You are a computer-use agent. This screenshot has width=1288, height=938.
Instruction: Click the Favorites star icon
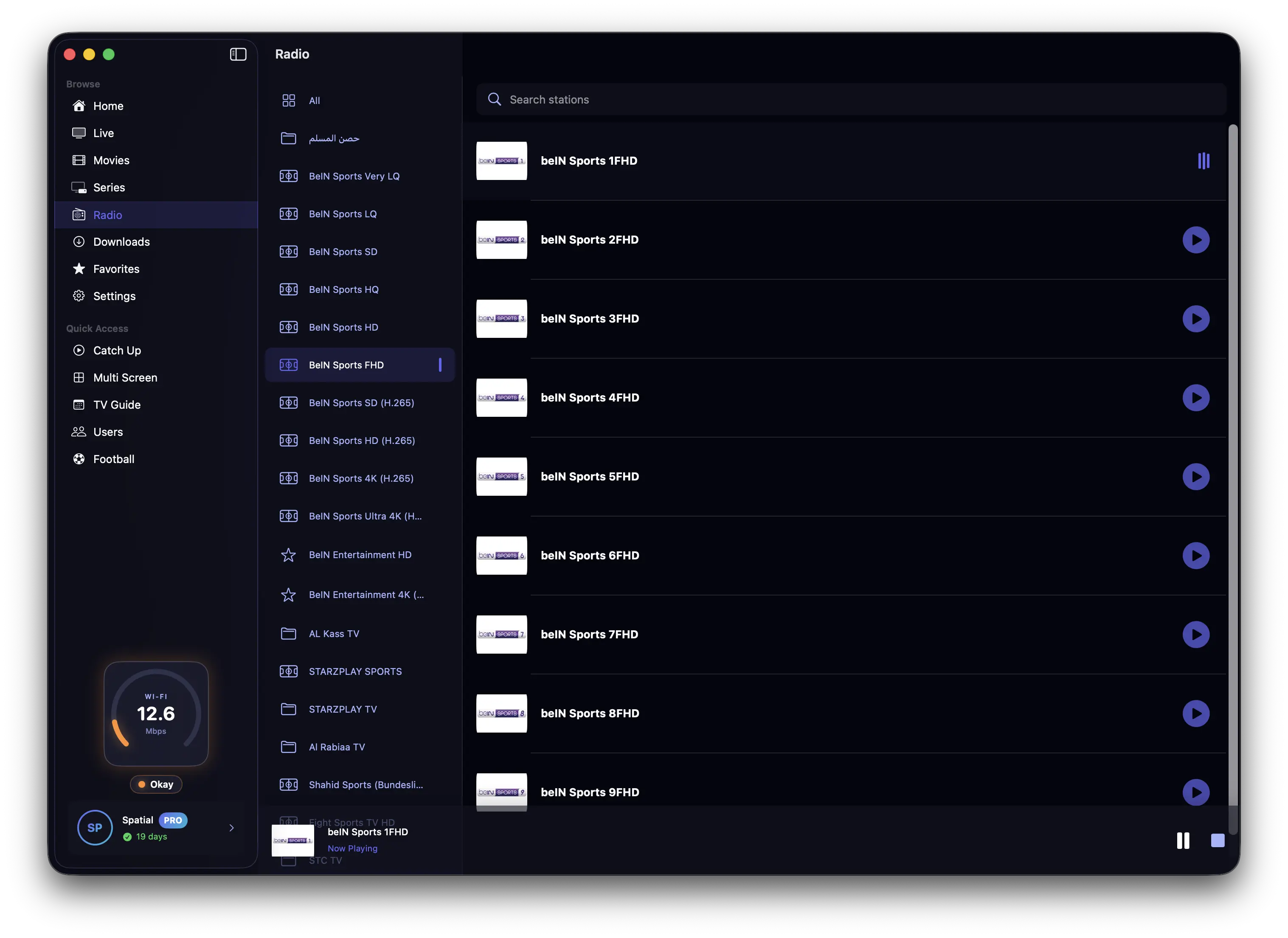point(79,269)
